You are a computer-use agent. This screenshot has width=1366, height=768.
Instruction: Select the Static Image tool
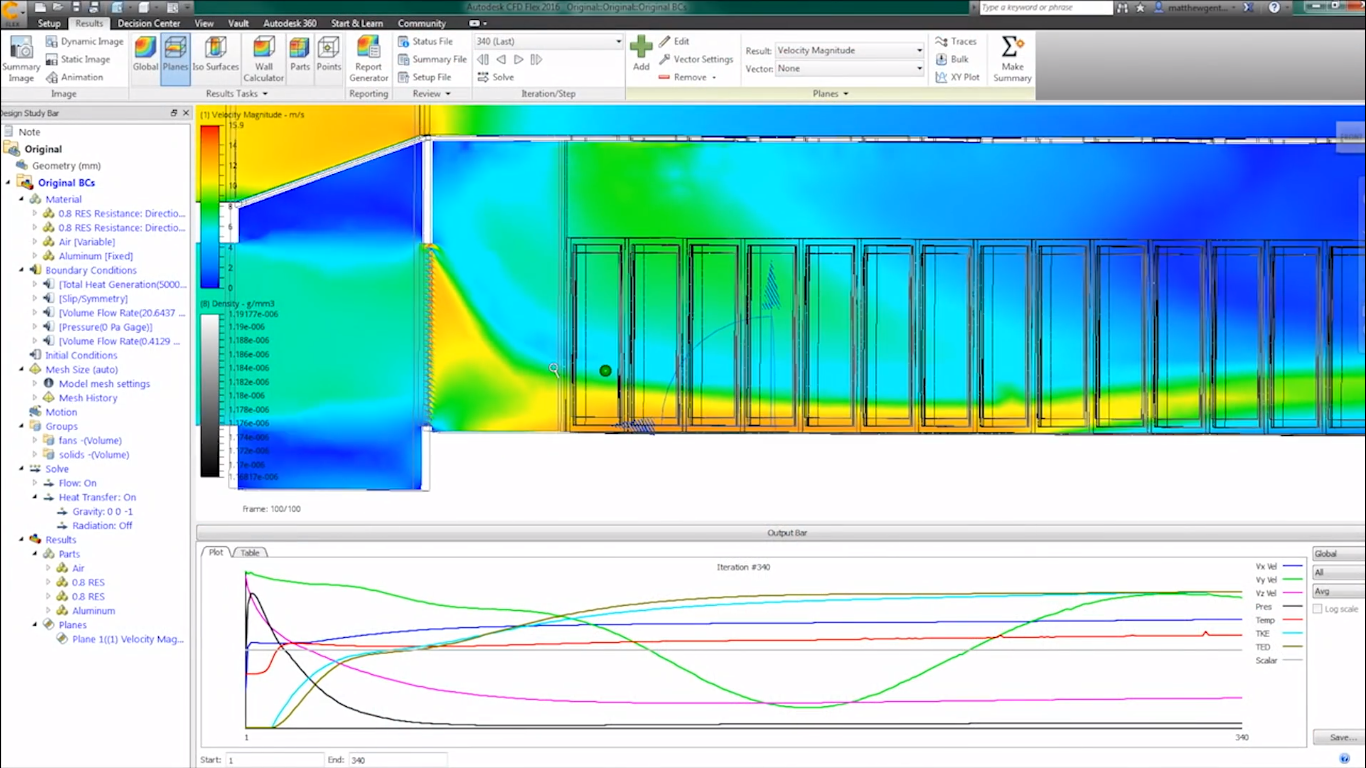[x=77, y=59]
